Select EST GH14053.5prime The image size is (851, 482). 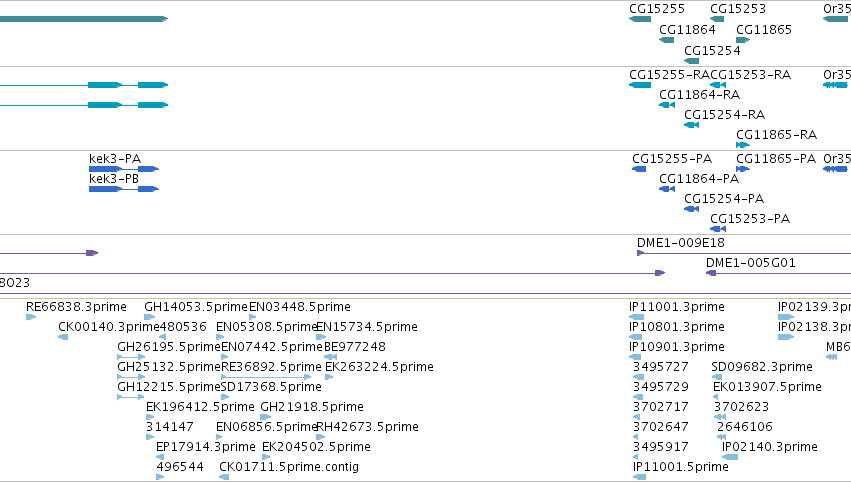click(x=196, y=307)
